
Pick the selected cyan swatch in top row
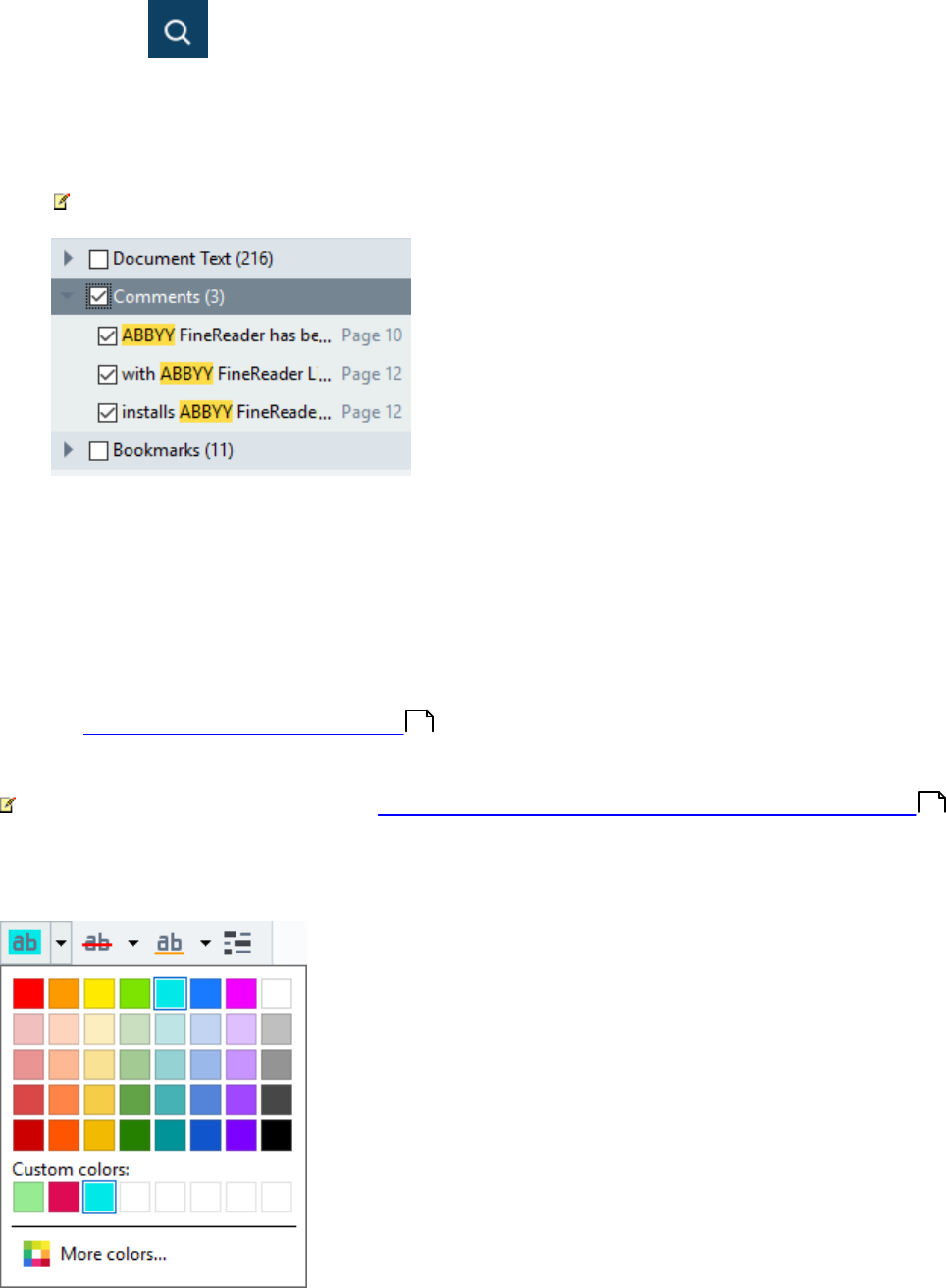(170, 994)
